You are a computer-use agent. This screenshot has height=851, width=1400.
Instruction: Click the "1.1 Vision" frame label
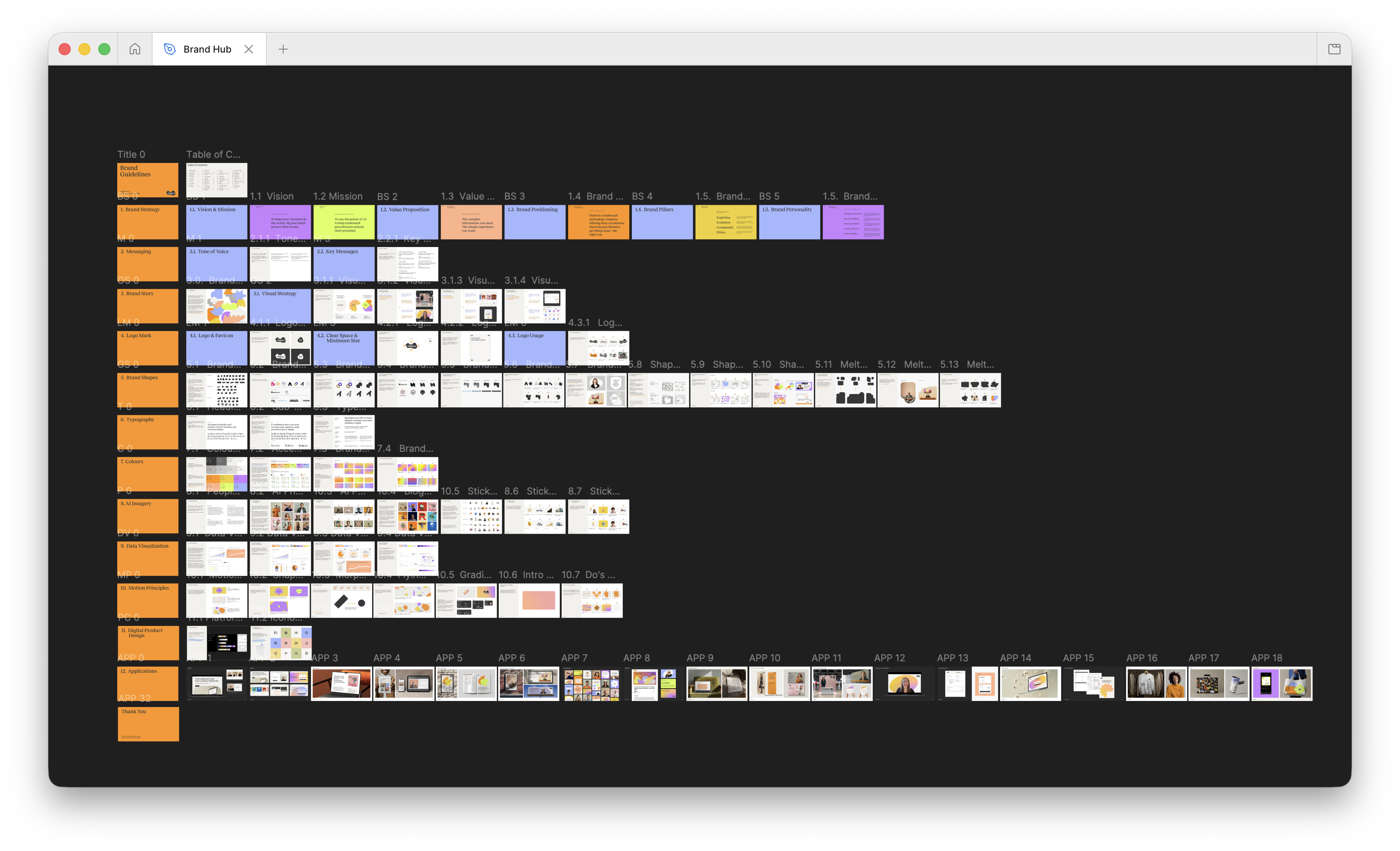click(x=272, y=196)
